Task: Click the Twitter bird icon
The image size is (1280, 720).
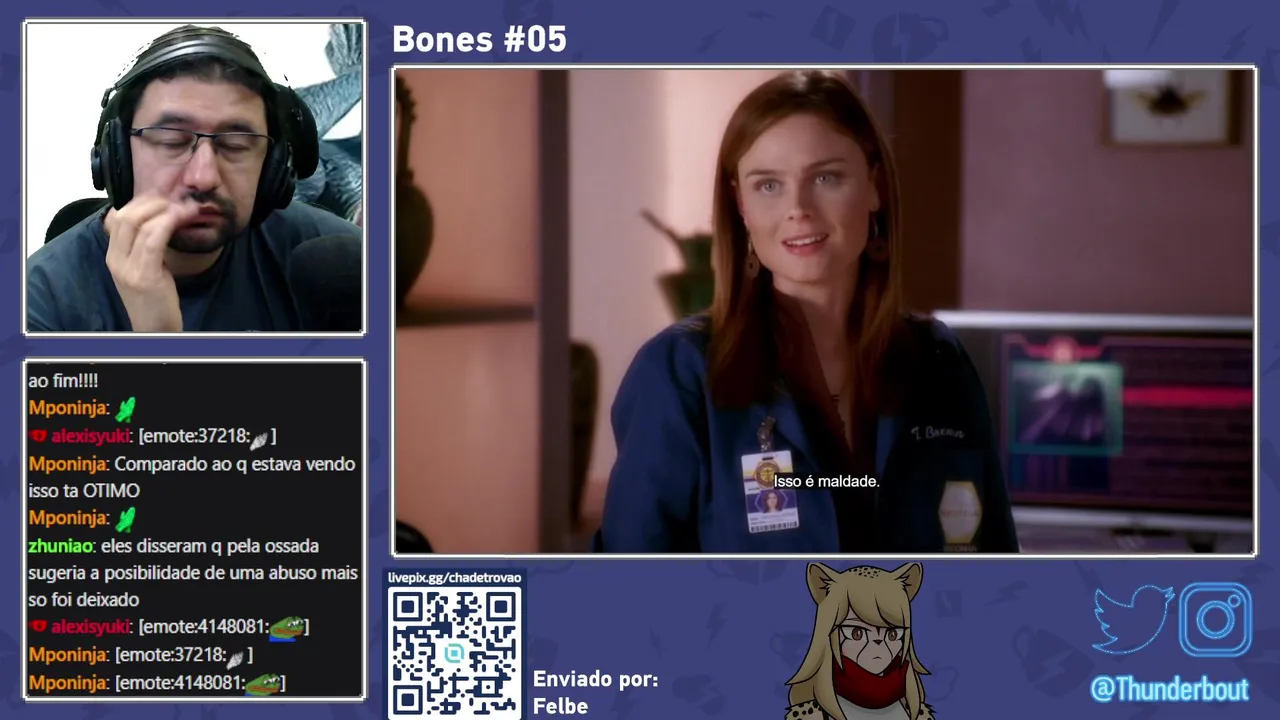Action: [x=1133, y=619]
